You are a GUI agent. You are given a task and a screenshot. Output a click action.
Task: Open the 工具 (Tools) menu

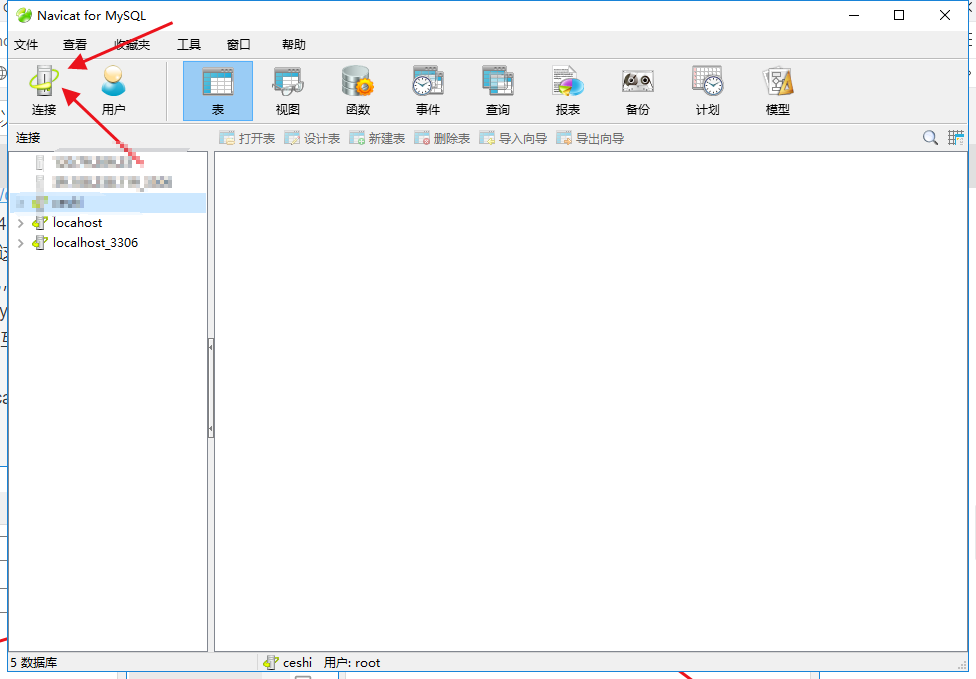[189, 45]
